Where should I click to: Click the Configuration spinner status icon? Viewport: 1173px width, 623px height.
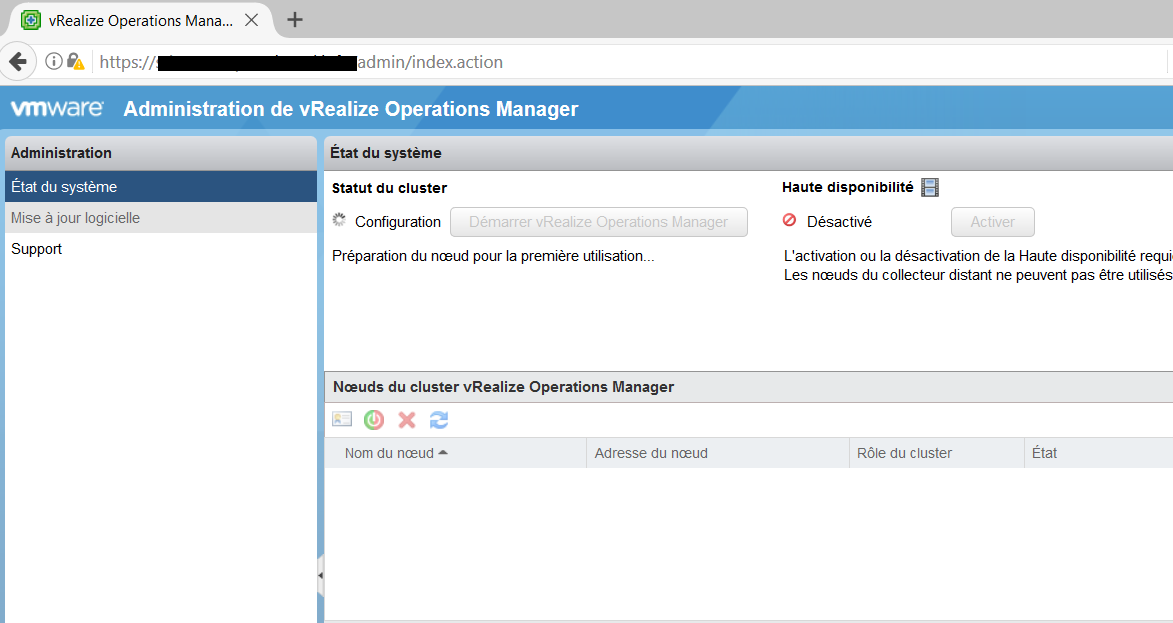point(340,220)
